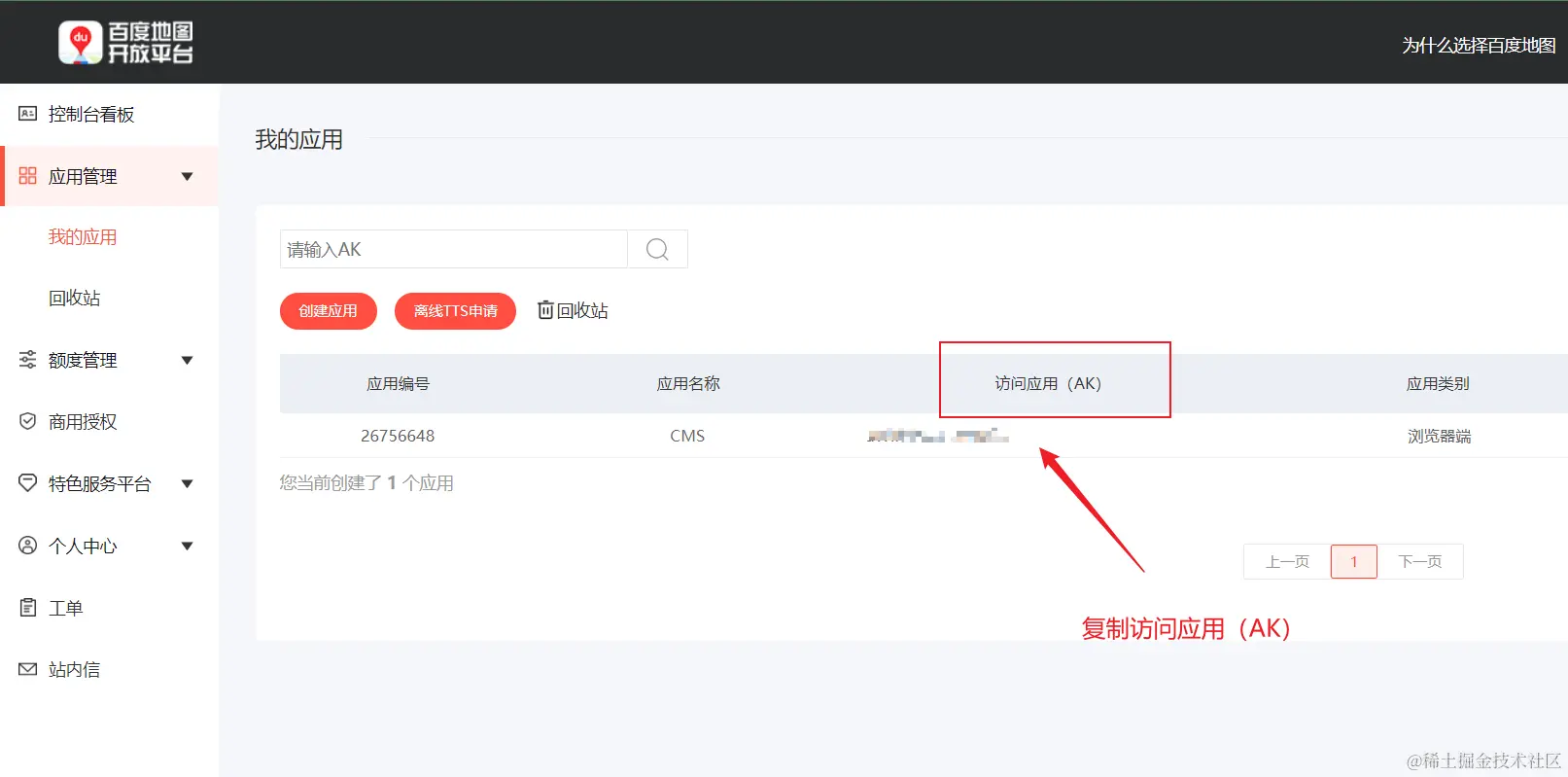This screenshot has width=1568, height=777.
Task: Click the 特色服务平台 icon
Action: pos(28,482)
